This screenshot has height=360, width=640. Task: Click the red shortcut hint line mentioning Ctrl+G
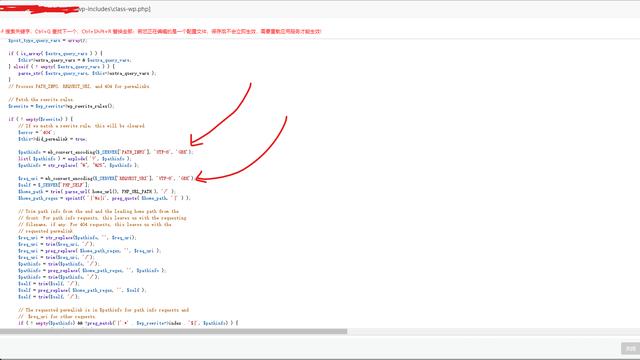coord(161,31)
